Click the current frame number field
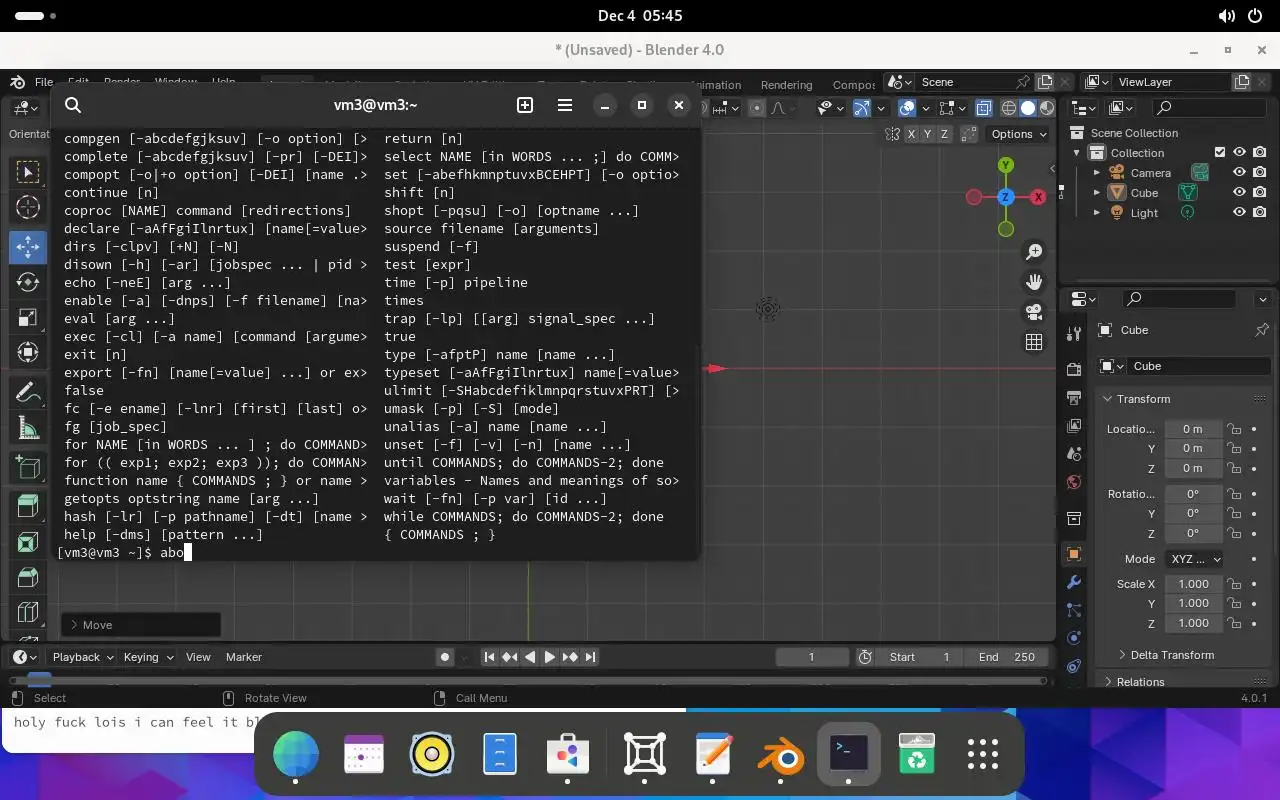Viewport: 1280px width, 800px height. tap(812, 657)
